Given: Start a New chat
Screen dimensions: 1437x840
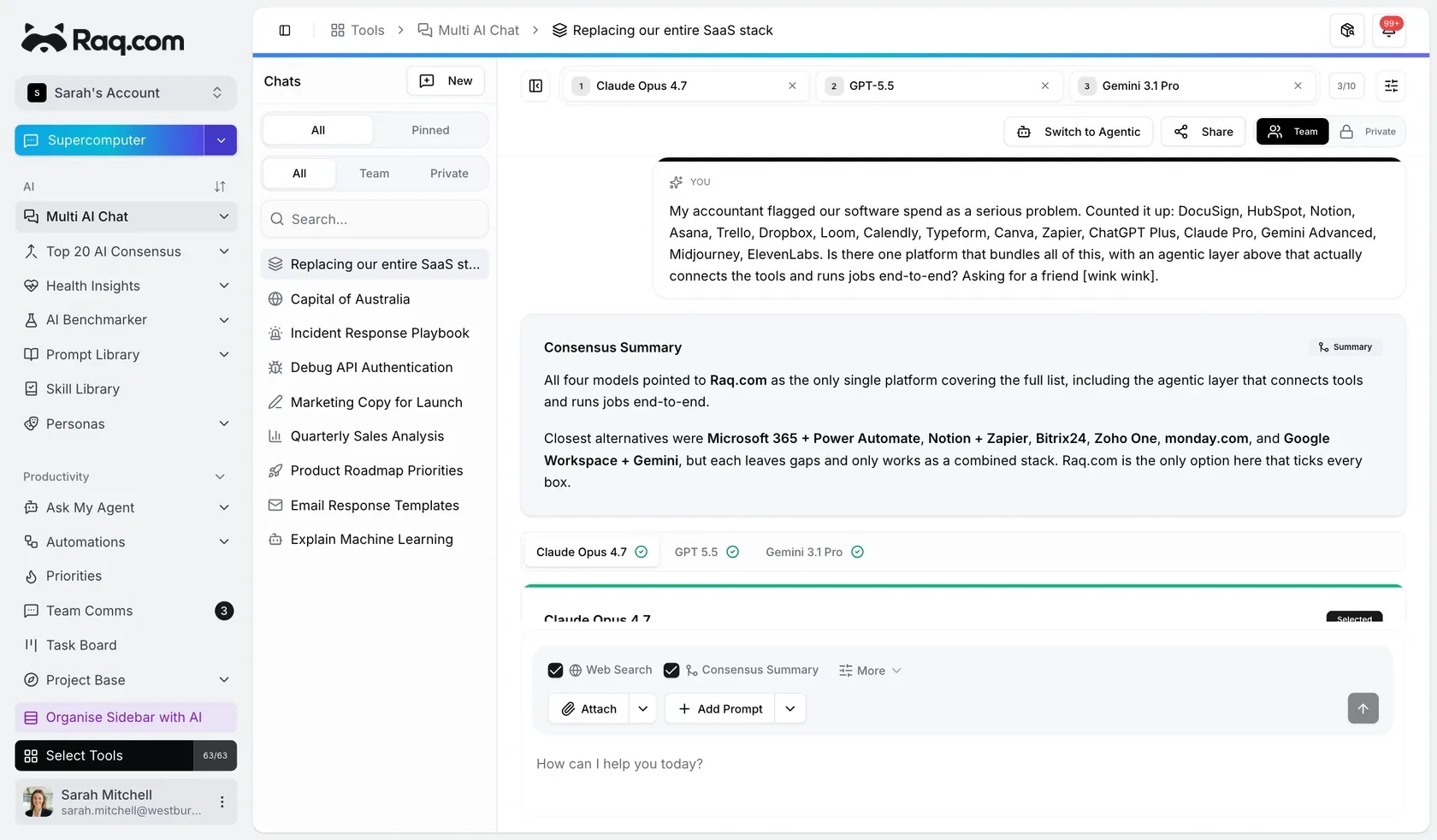Looking at the screenshot, I should pos(446,80).
